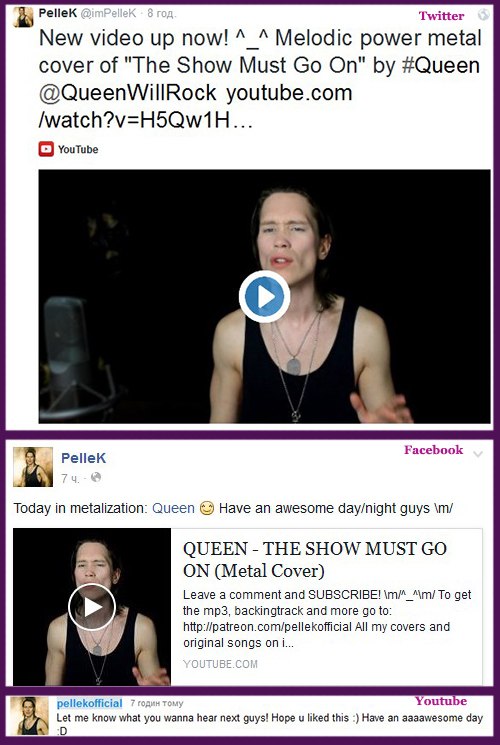Click the #Queen hashtag
The image size is (500, 745).
pyautogui.click(x=441, y=66)
